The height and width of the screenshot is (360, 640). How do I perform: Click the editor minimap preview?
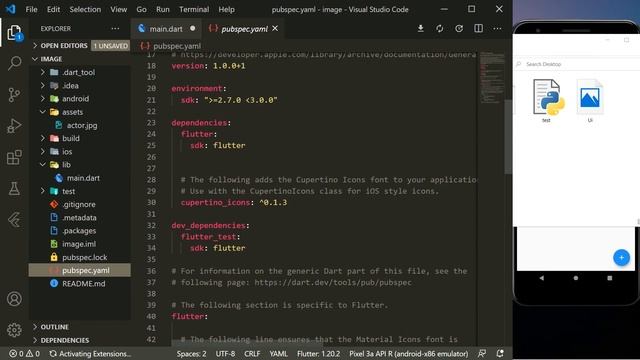(491, 78)
